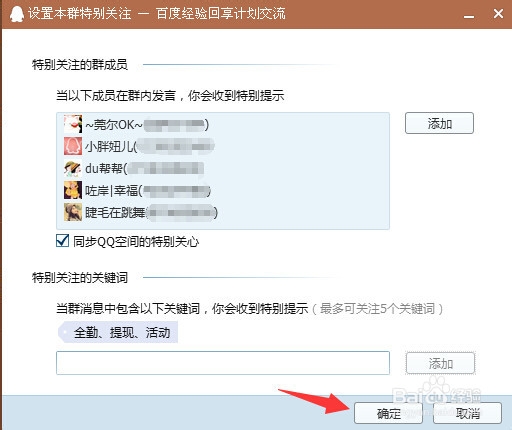Select the 咗岸|幸福 member row

[x=223, y=190]
